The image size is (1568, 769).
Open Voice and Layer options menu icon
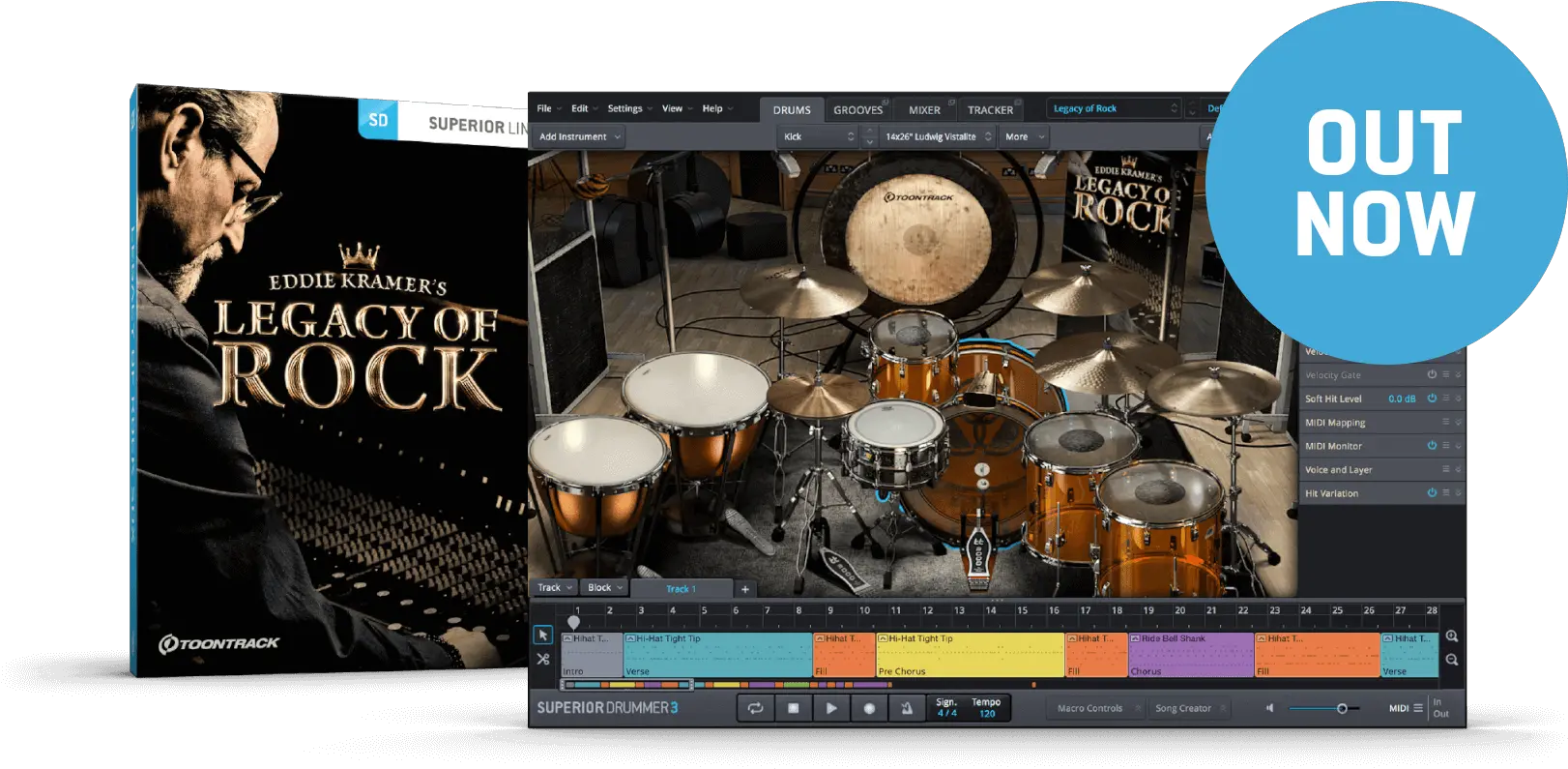(x=1446, y=469)
